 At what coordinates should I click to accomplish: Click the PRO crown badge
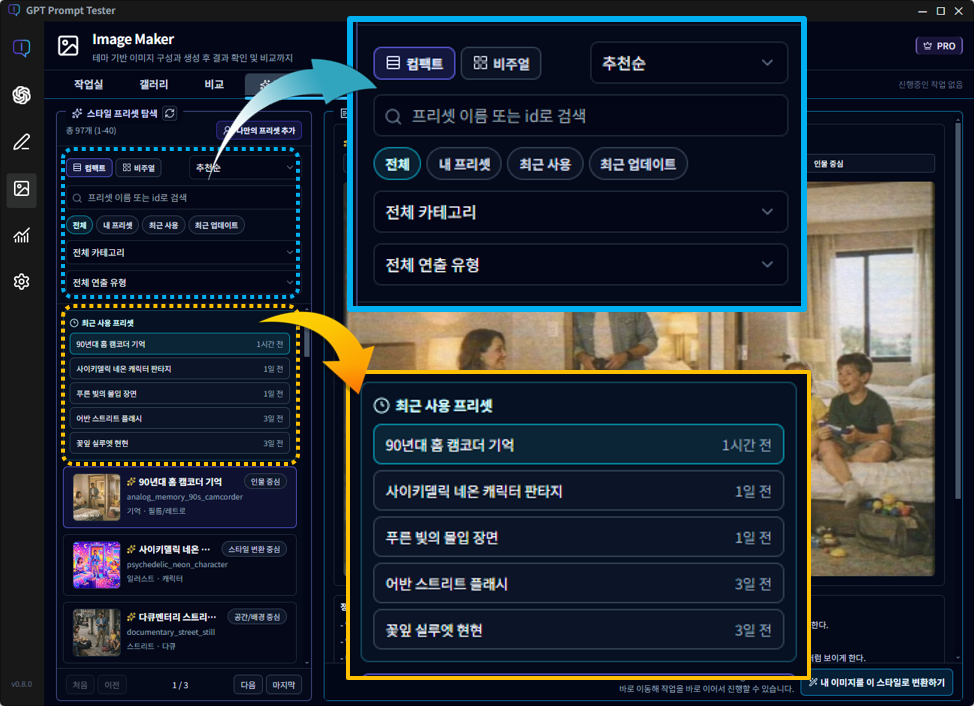click(x=939, y=46)
